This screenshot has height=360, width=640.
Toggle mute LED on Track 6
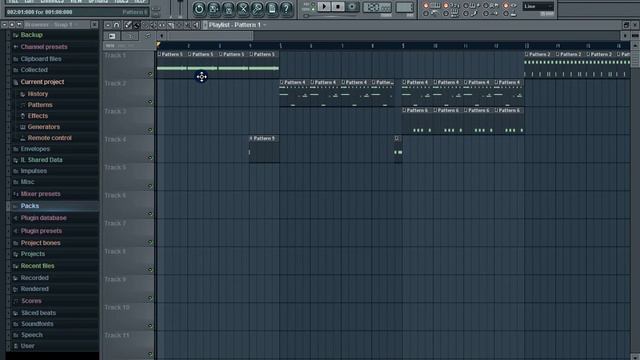click(150, 213)
